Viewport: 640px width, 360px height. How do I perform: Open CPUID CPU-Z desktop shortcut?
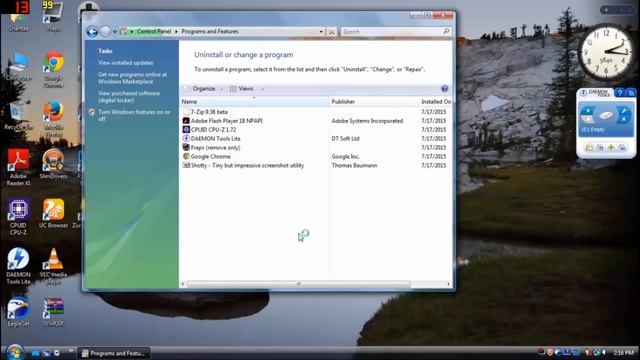(x=18, y=217)
